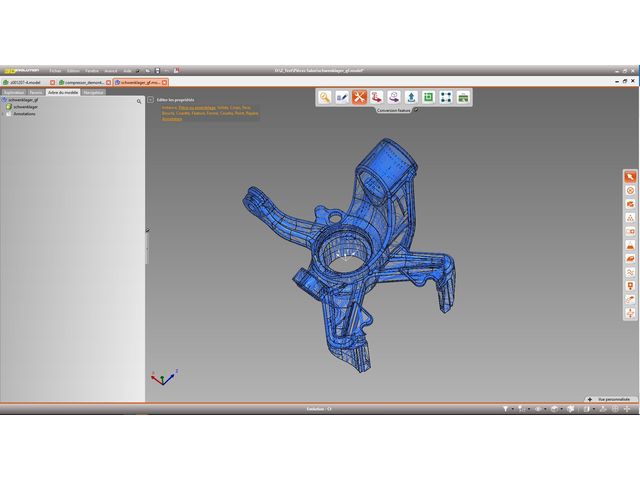This screenshot has width=640, height=480.
Task: Click the Vue personnalisée button
Action: click(x=607, y=398)
